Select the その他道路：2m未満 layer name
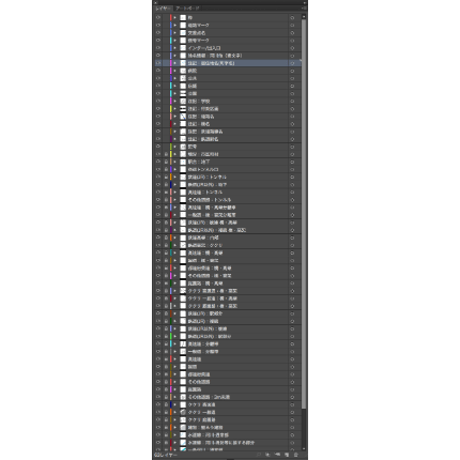 [209, 397]
